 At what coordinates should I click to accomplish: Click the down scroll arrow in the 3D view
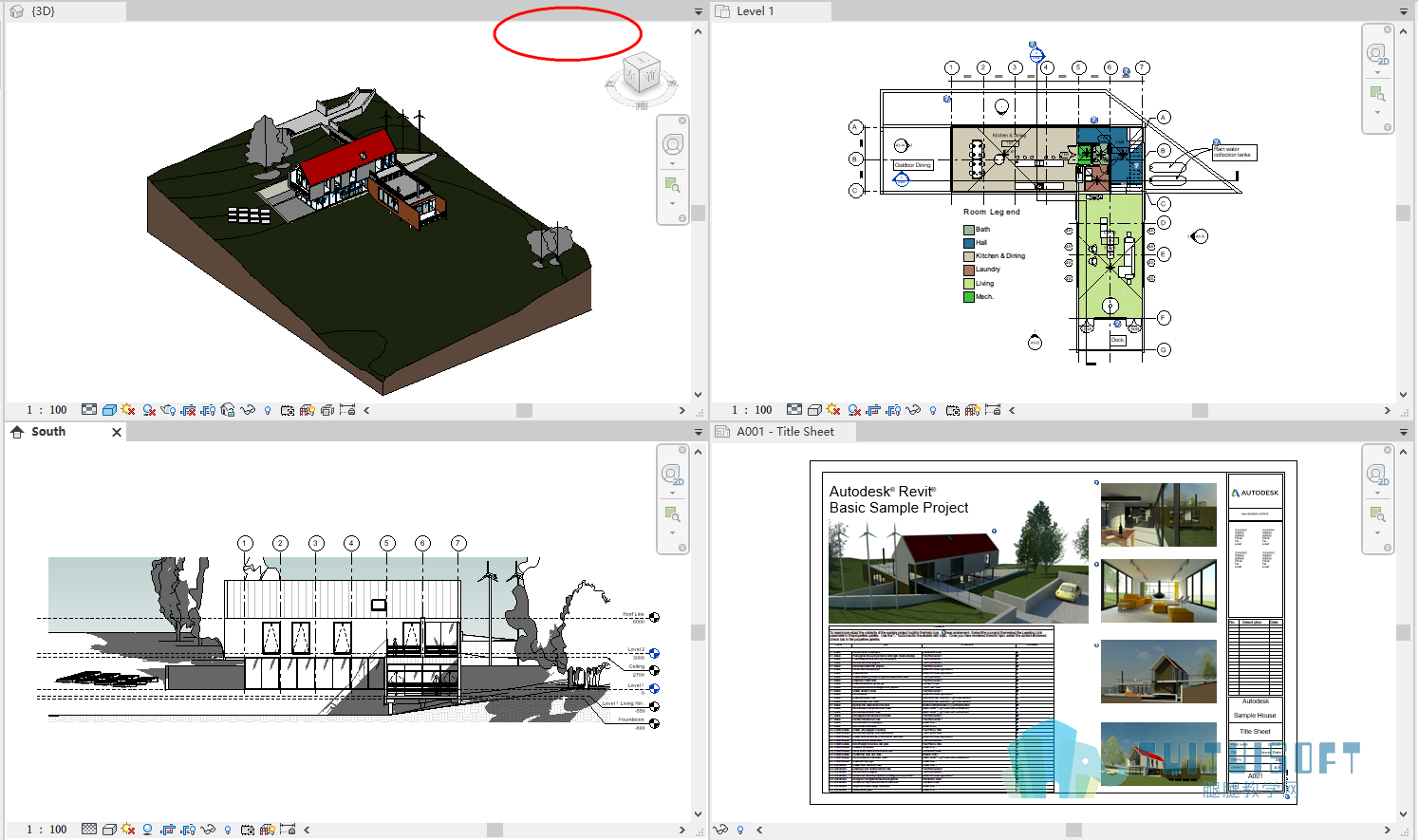coord(699,395)
